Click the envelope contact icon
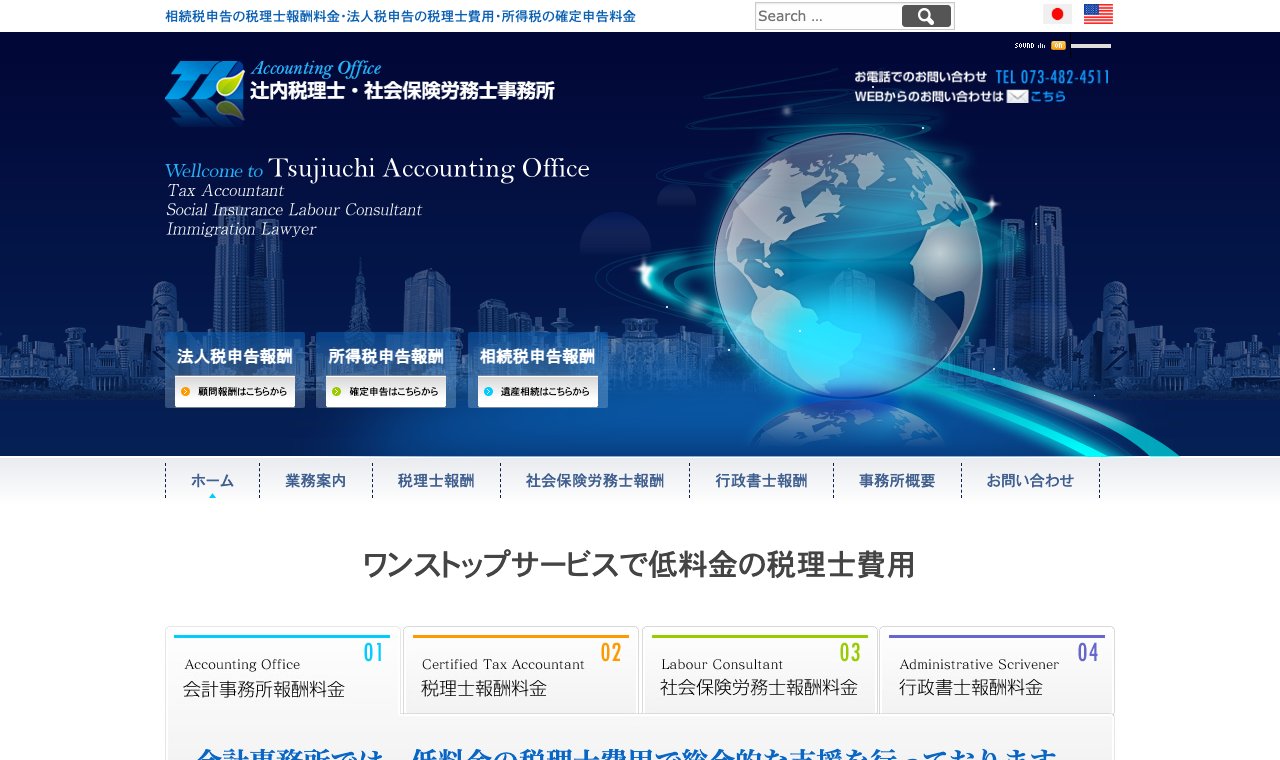 click(x=1017, y=96)
